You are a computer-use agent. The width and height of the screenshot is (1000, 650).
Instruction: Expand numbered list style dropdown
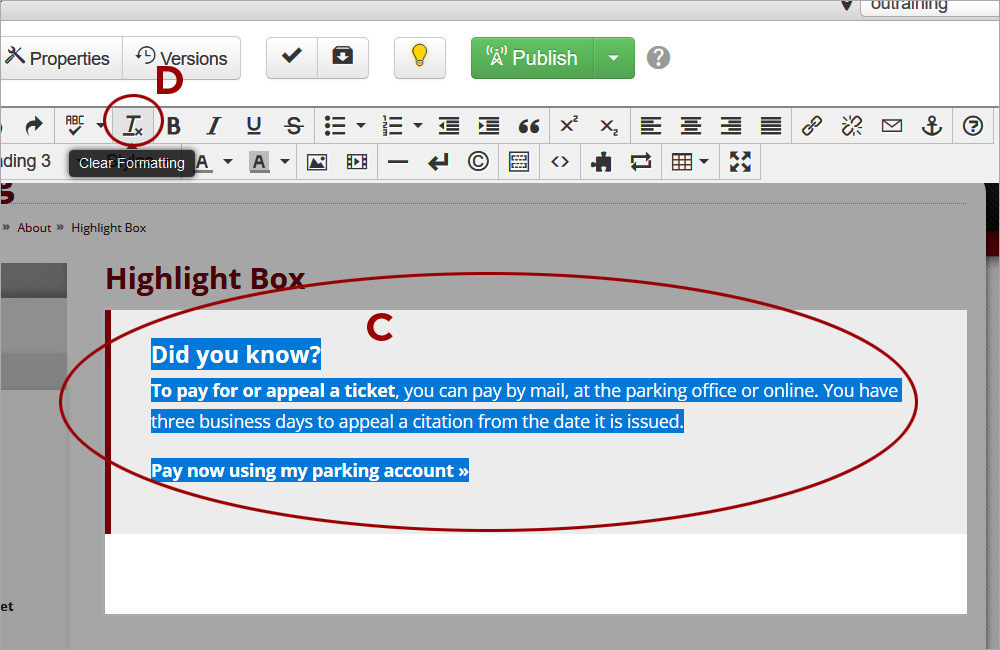[418, 126]
